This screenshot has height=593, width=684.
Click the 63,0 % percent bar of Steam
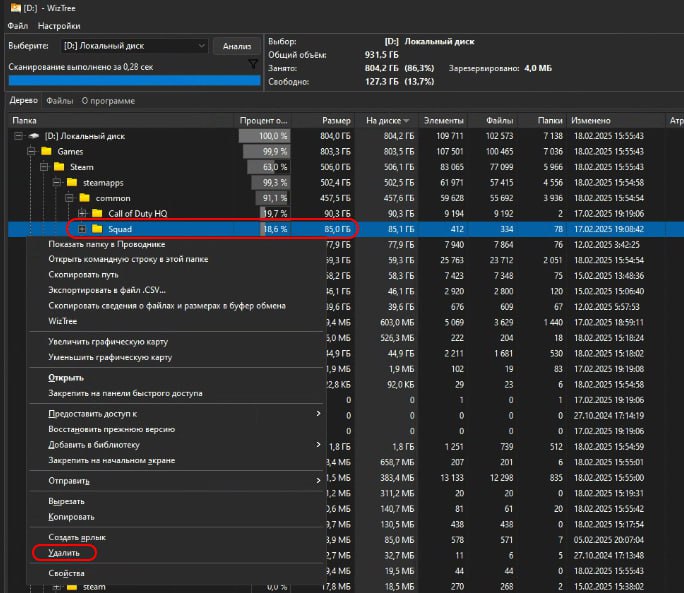pyautogui.click(x=268, y=167)
